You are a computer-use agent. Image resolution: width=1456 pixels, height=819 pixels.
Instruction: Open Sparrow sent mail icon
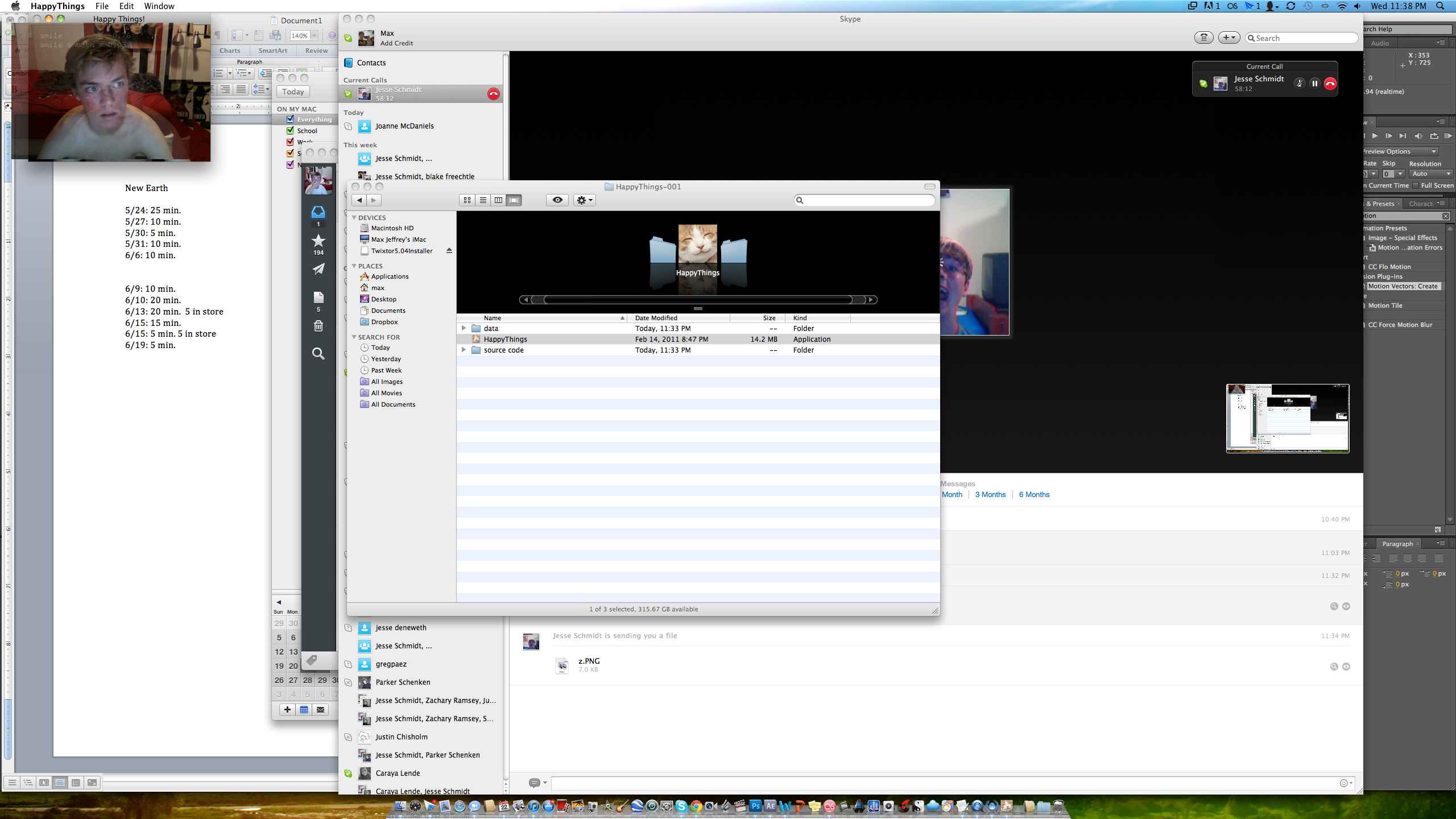318,269
